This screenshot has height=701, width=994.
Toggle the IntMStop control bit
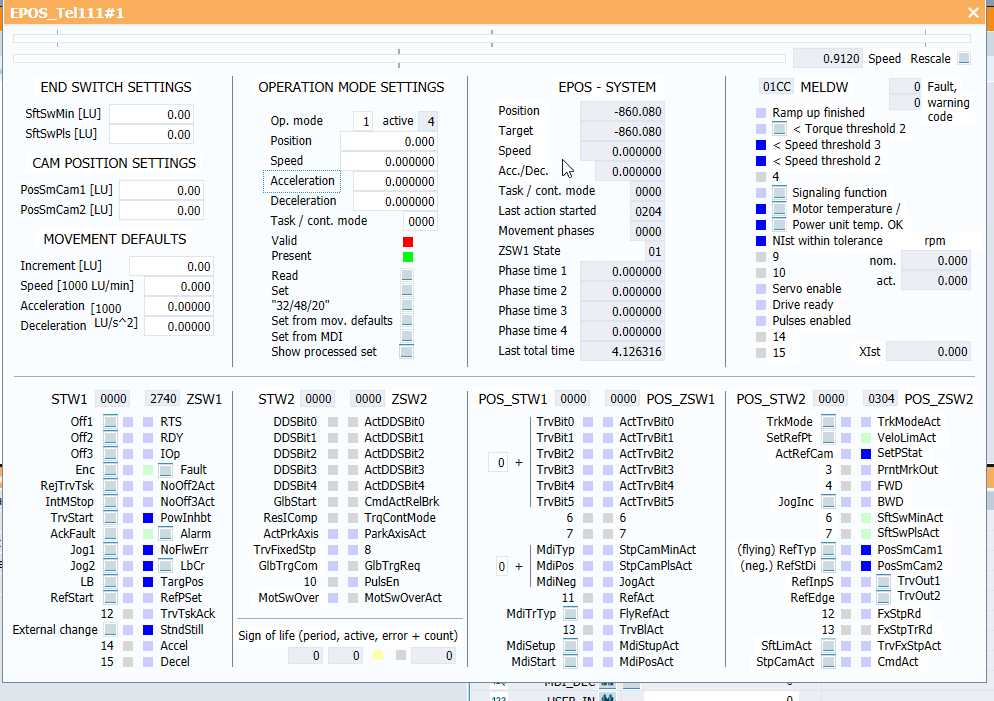[x=110, y=501]
